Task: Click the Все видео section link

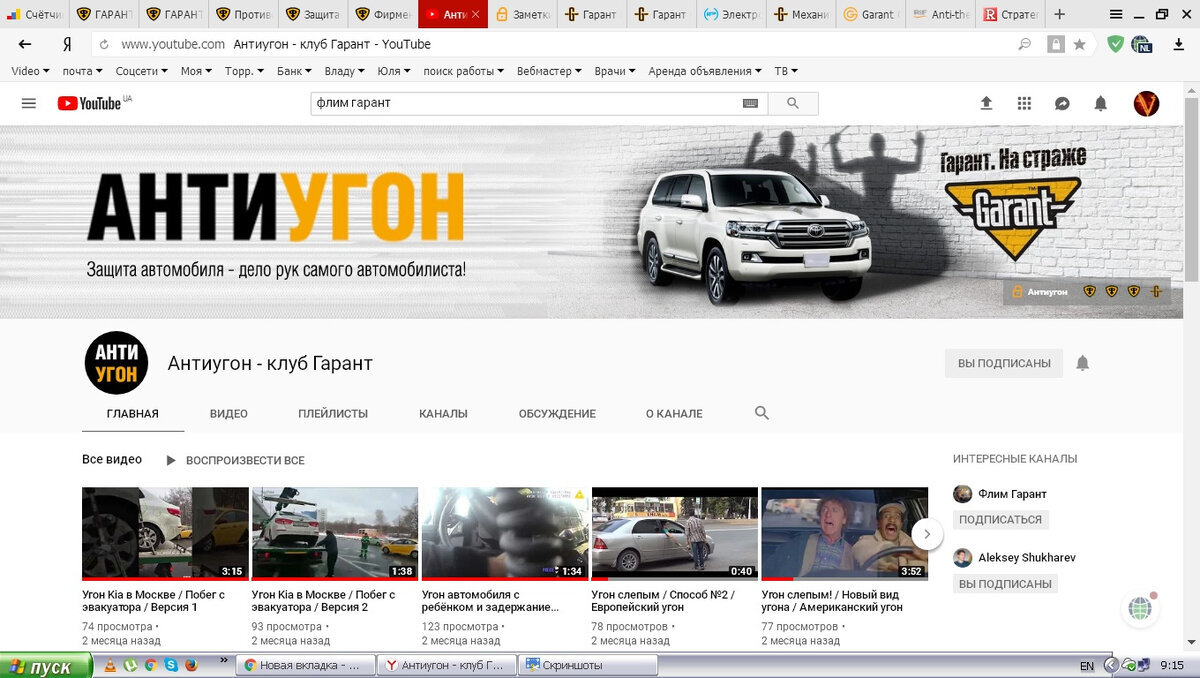Action: point(112,460)
